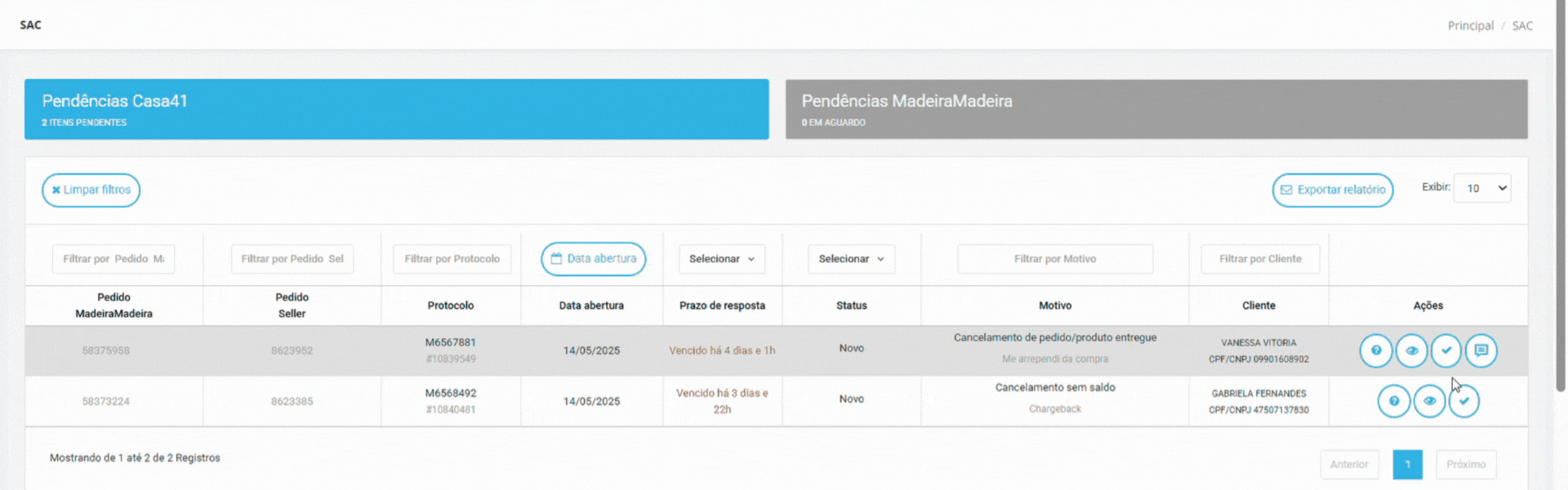Click the checkmark icon for Vanessa Vitoria

(1446, 351)
